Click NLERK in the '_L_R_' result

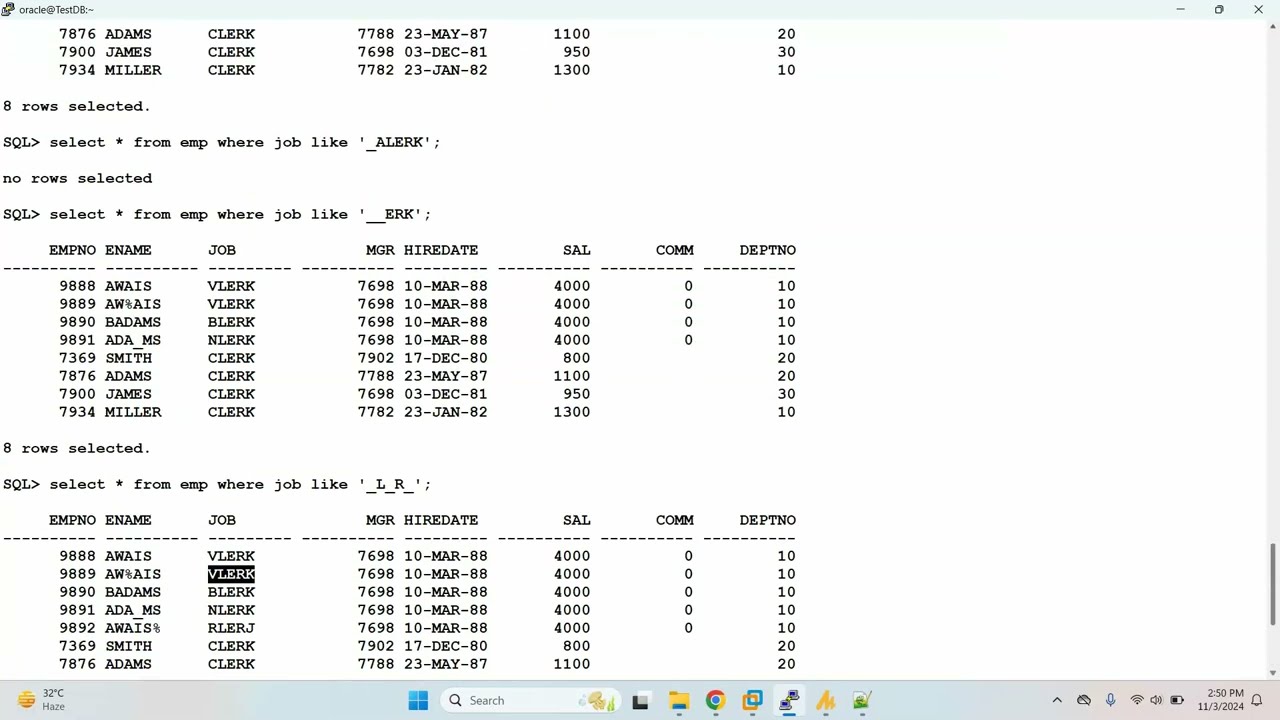pos(231,610)
